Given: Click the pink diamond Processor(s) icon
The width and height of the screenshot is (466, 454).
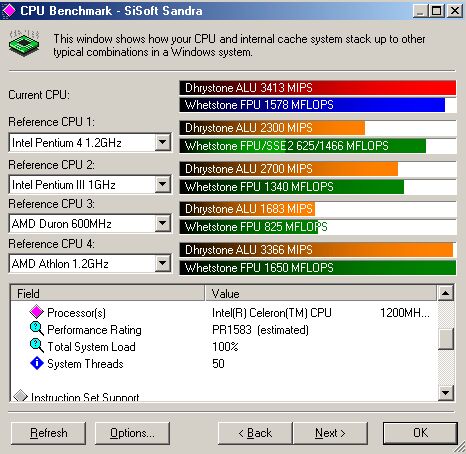Looking at the screenshot, I should [x=37, y=312].
